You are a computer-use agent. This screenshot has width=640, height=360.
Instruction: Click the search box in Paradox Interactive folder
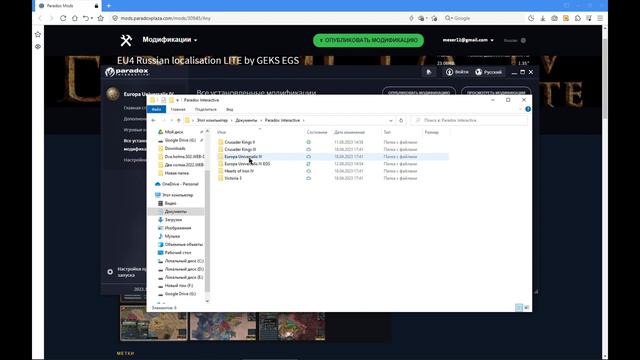click(469, 120)
